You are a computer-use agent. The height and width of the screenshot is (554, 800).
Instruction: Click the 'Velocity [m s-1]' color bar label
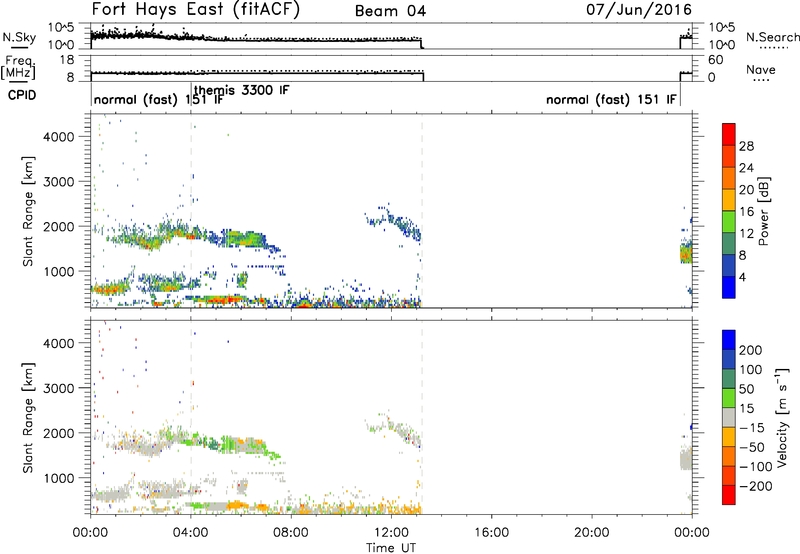coord(782,416)
